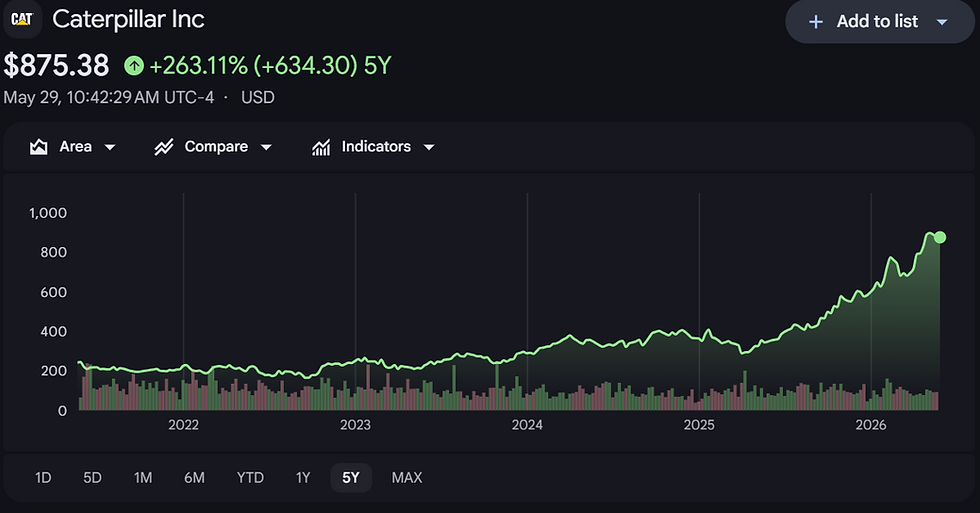Click the Caterpillar CAT logo icon
This screenshot has height=513, width=980.
point(22,19)
